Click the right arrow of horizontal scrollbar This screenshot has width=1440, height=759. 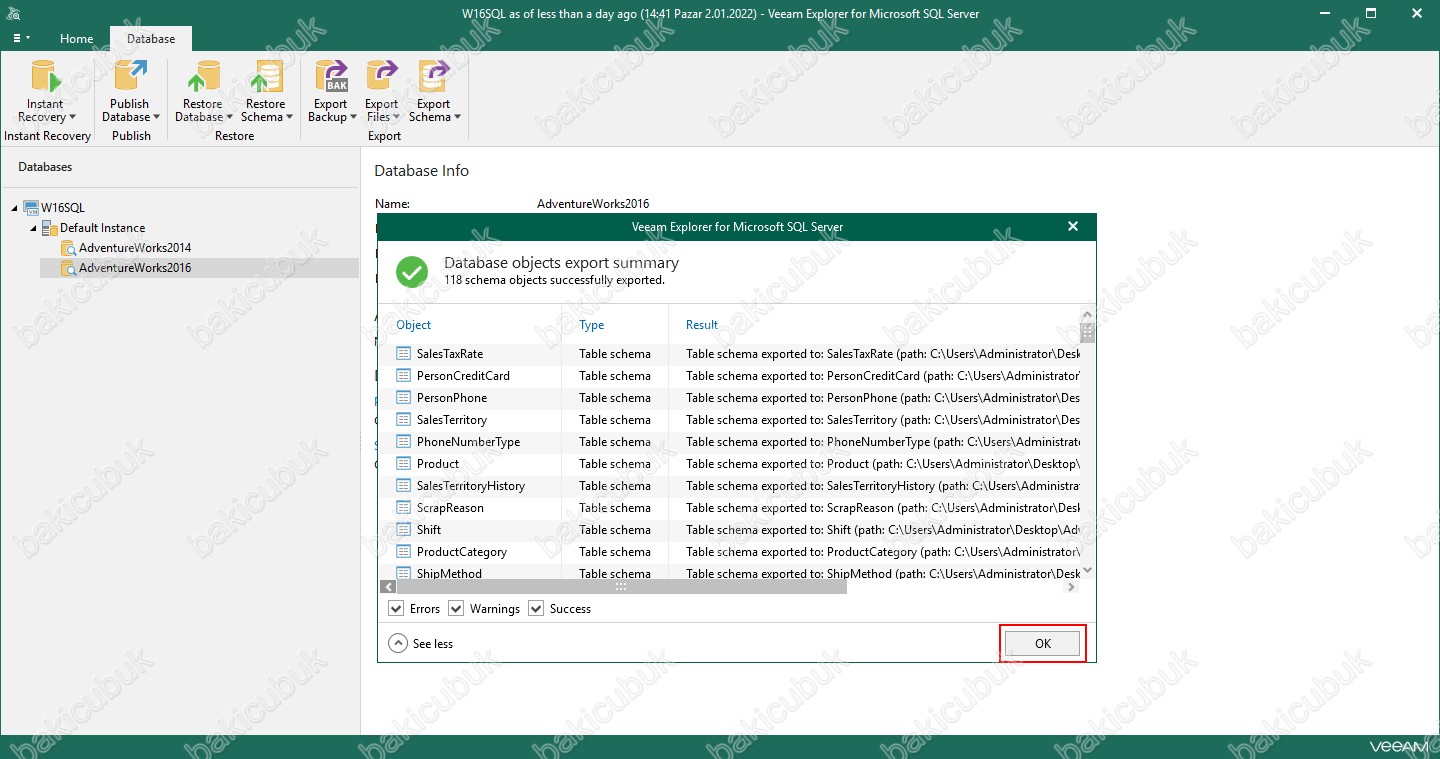pyautogui.click(x=1072, y=587)
